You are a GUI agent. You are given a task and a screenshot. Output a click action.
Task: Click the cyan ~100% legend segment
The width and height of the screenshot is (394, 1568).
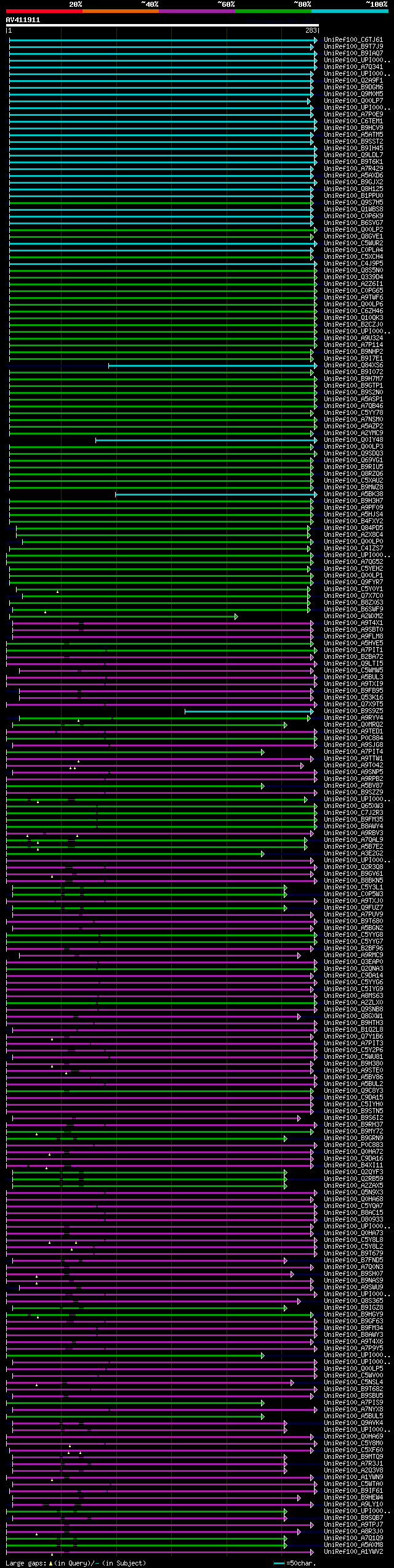coord(350,11)
